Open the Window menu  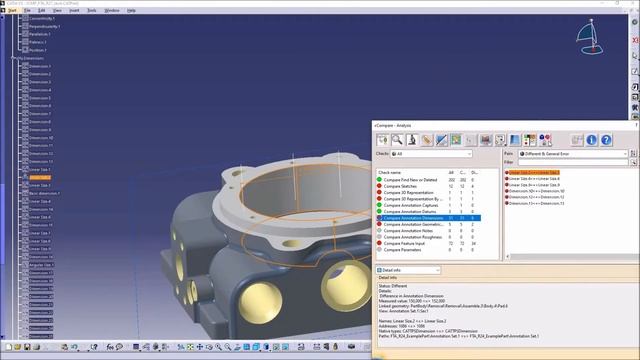[111, 10]
